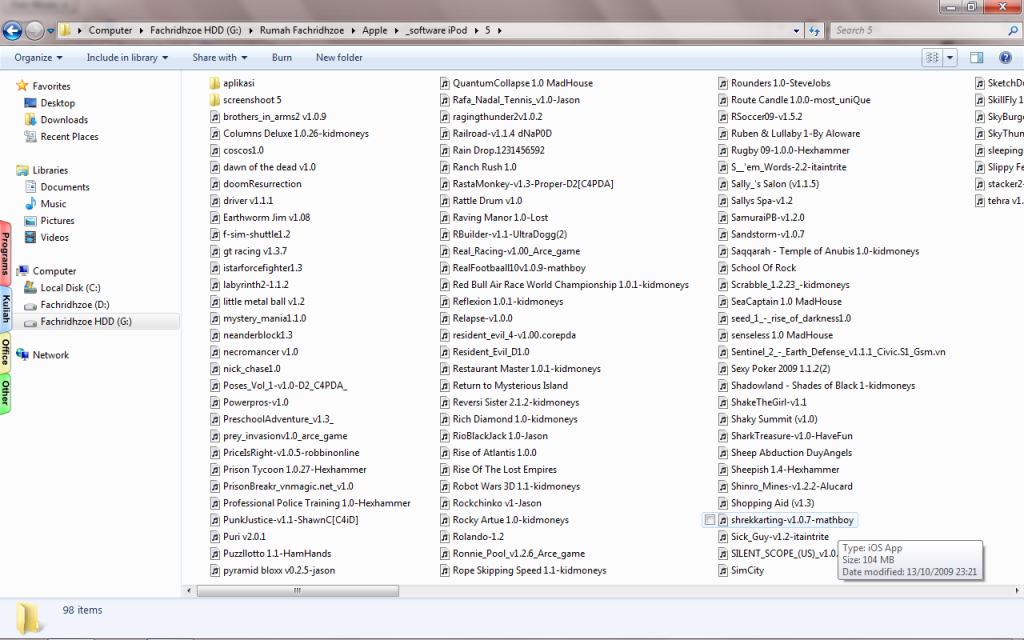Click the Desktop icon in Favorites

coord(30,103)
